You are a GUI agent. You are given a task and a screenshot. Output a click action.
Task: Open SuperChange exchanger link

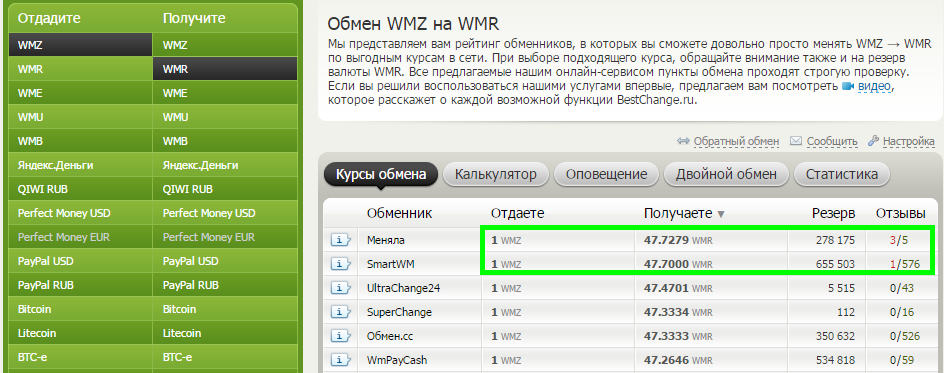399,312
